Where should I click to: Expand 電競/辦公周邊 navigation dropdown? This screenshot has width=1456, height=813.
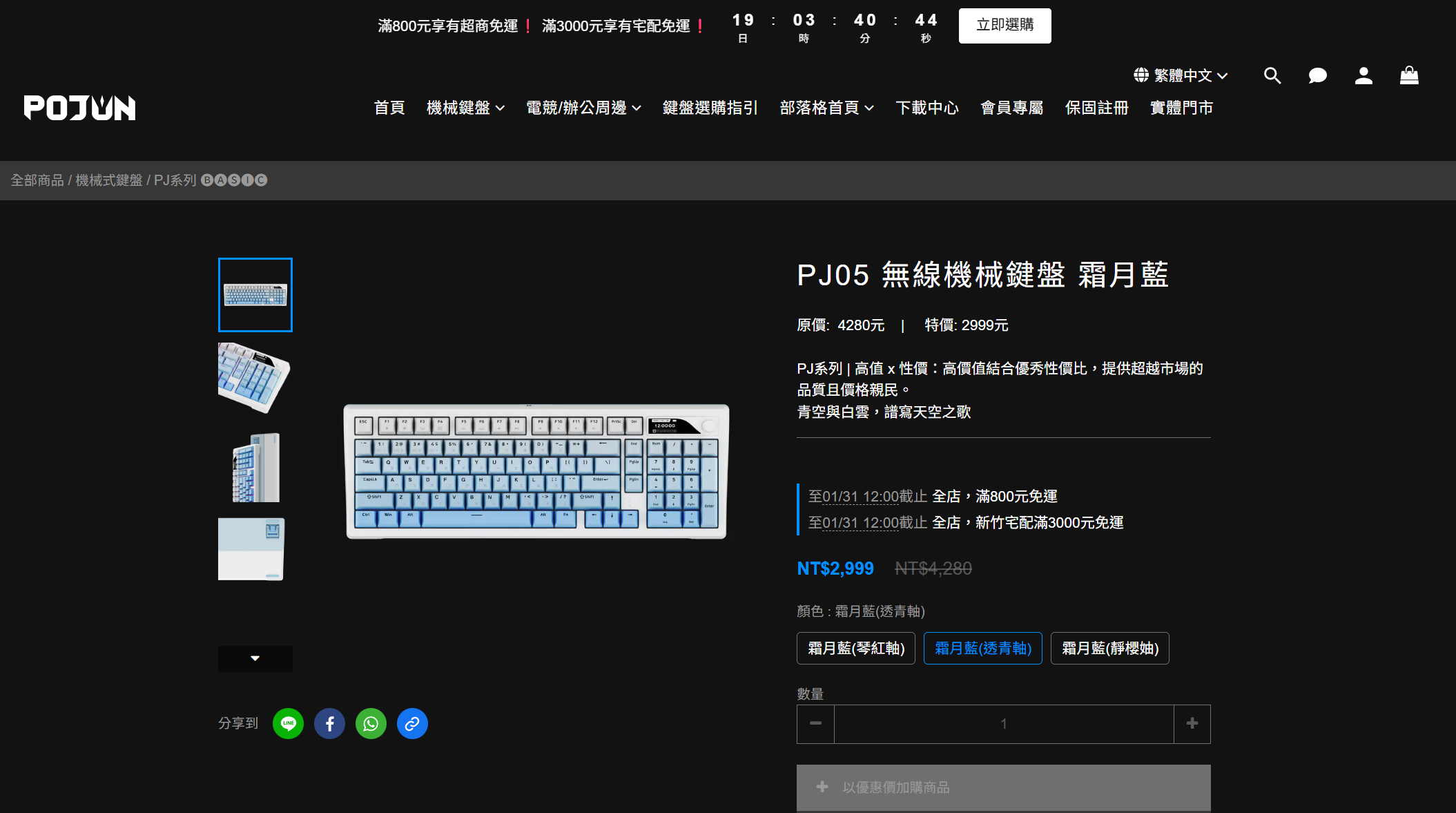584,108
